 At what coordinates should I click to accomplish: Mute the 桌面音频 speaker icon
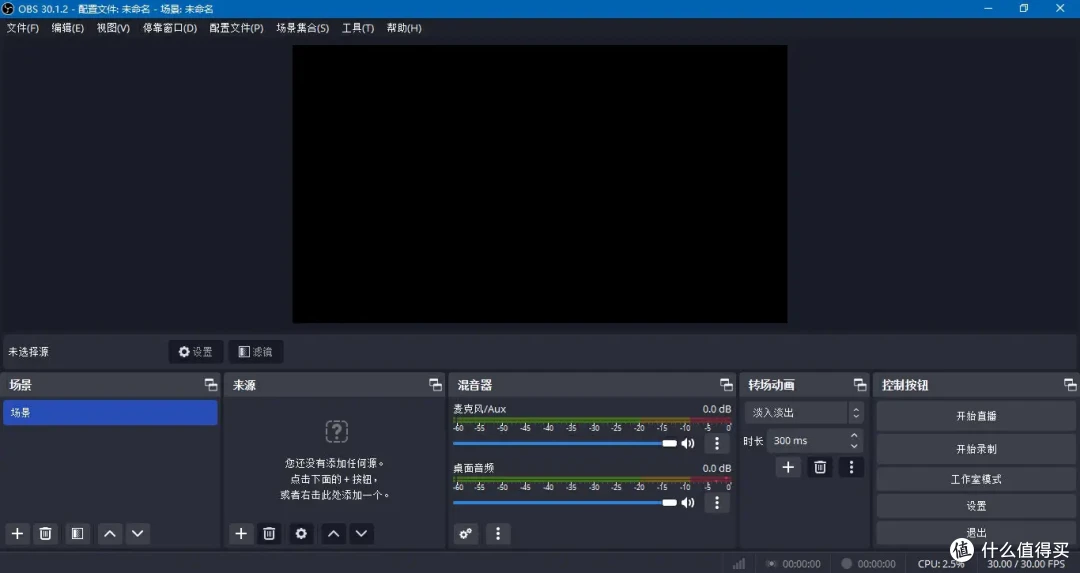[688, 503]
